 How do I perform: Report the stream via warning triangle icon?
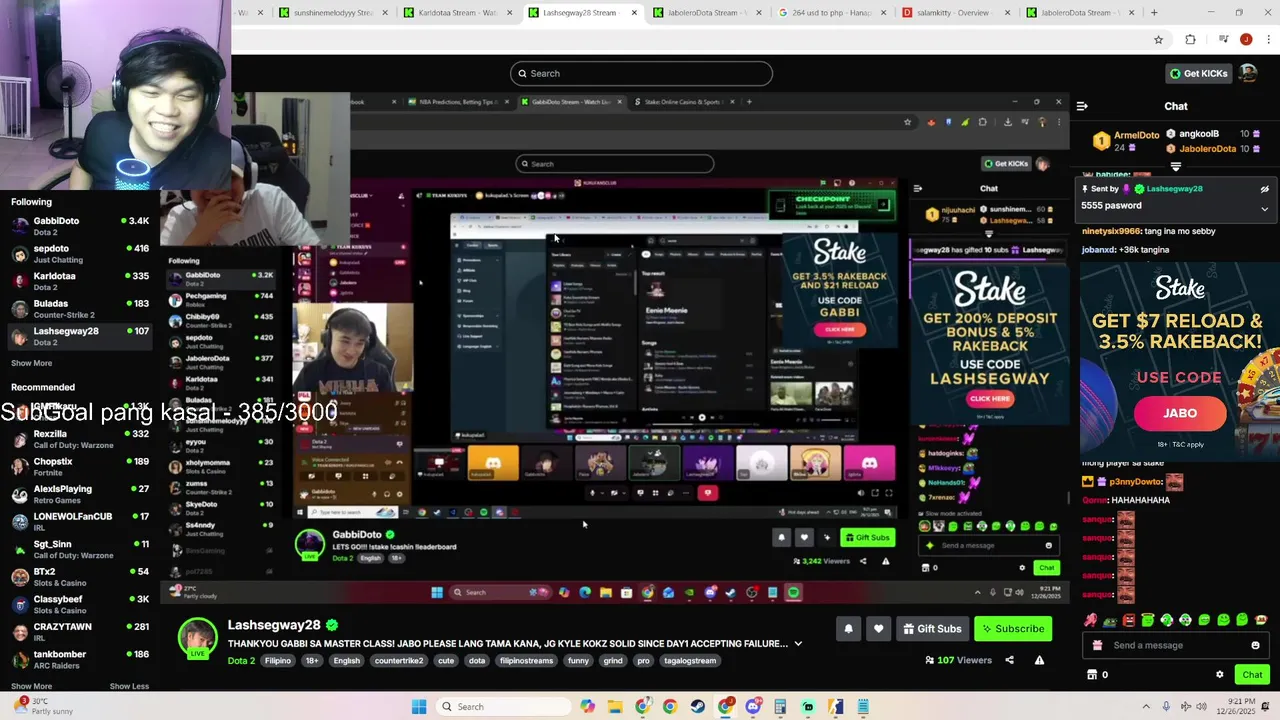[x=1039, y=660]
